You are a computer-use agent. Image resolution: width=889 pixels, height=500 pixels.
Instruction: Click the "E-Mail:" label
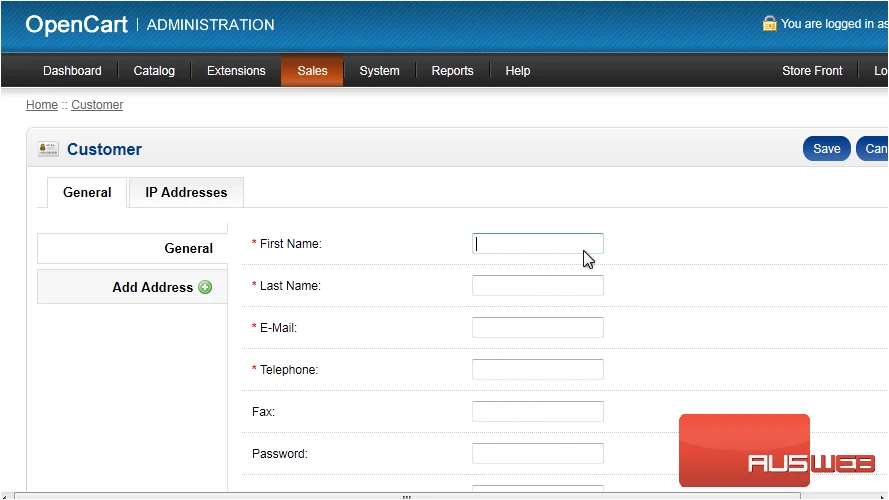[278, 328]
